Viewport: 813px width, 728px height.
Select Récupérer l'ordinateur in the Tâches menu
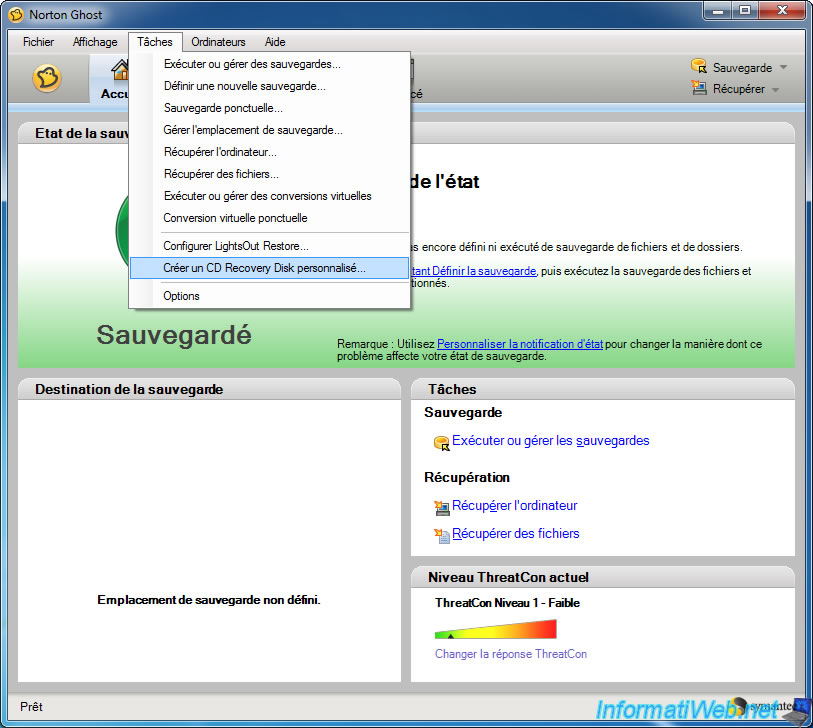point(270,152)
